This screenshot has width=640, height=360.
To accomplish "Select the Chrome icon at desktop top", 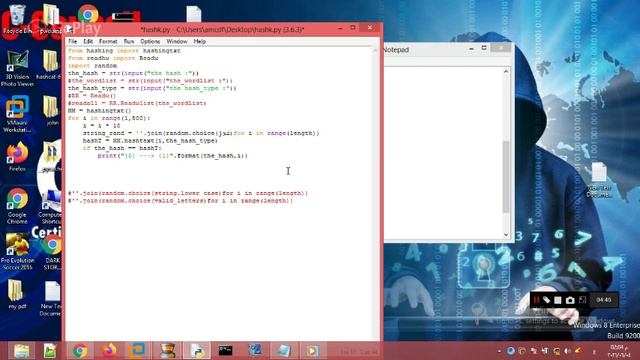I will pyautogui.click(x=88, y=15).
